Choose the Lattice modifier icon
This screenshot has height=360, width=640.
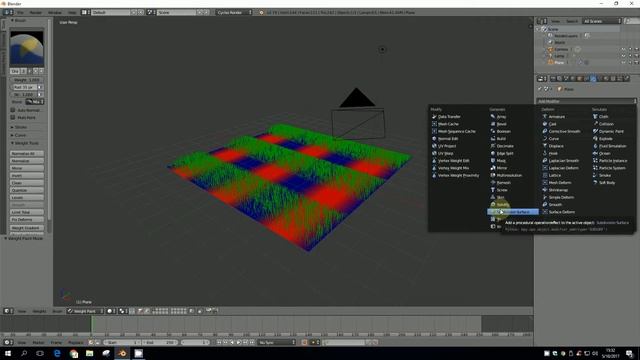[x=544, y=175]
